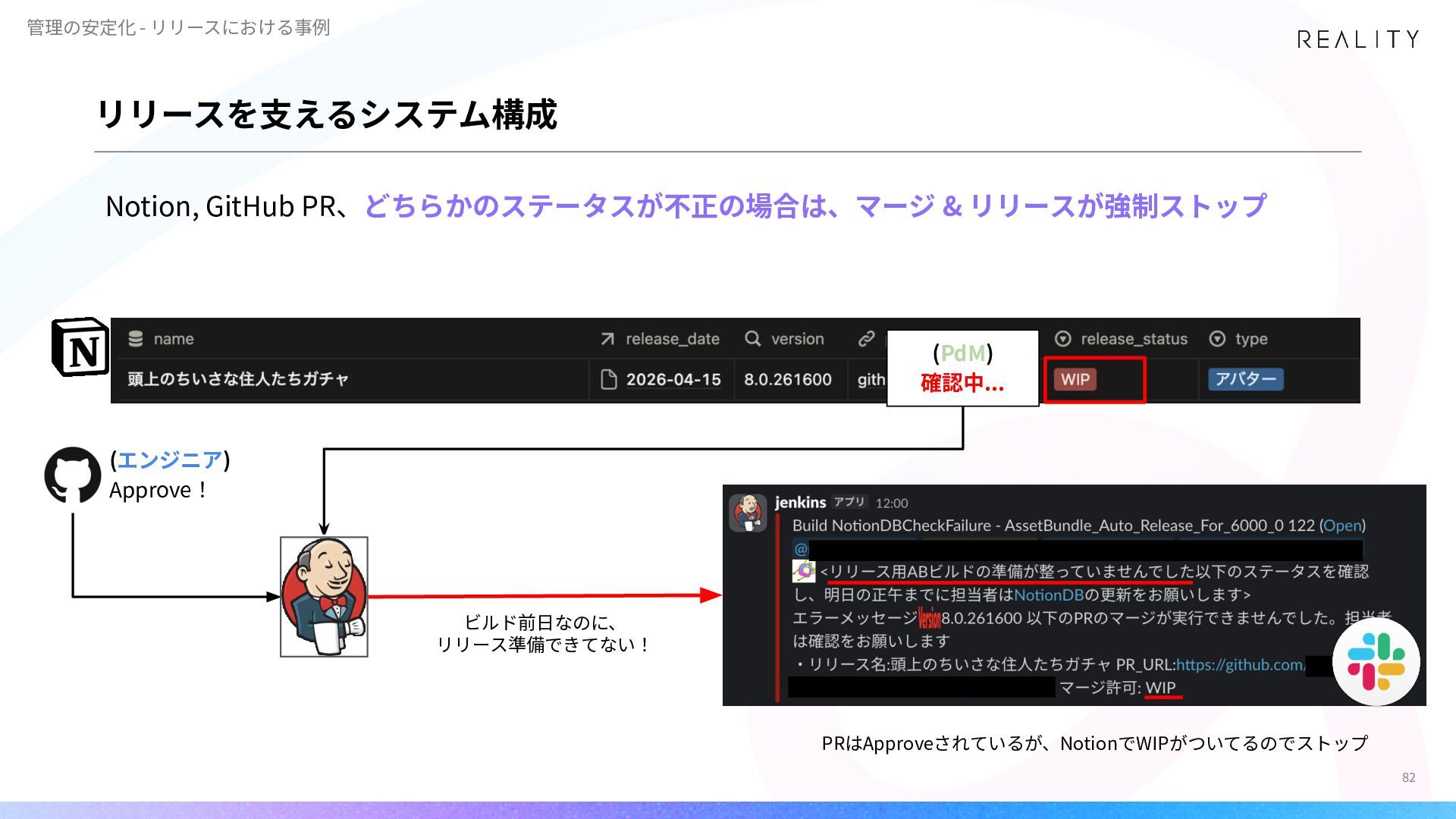Click the Build NotionDBCheckFailure message title
This screenshot has width=1456, height=819.
click(x=1078, y=526)
